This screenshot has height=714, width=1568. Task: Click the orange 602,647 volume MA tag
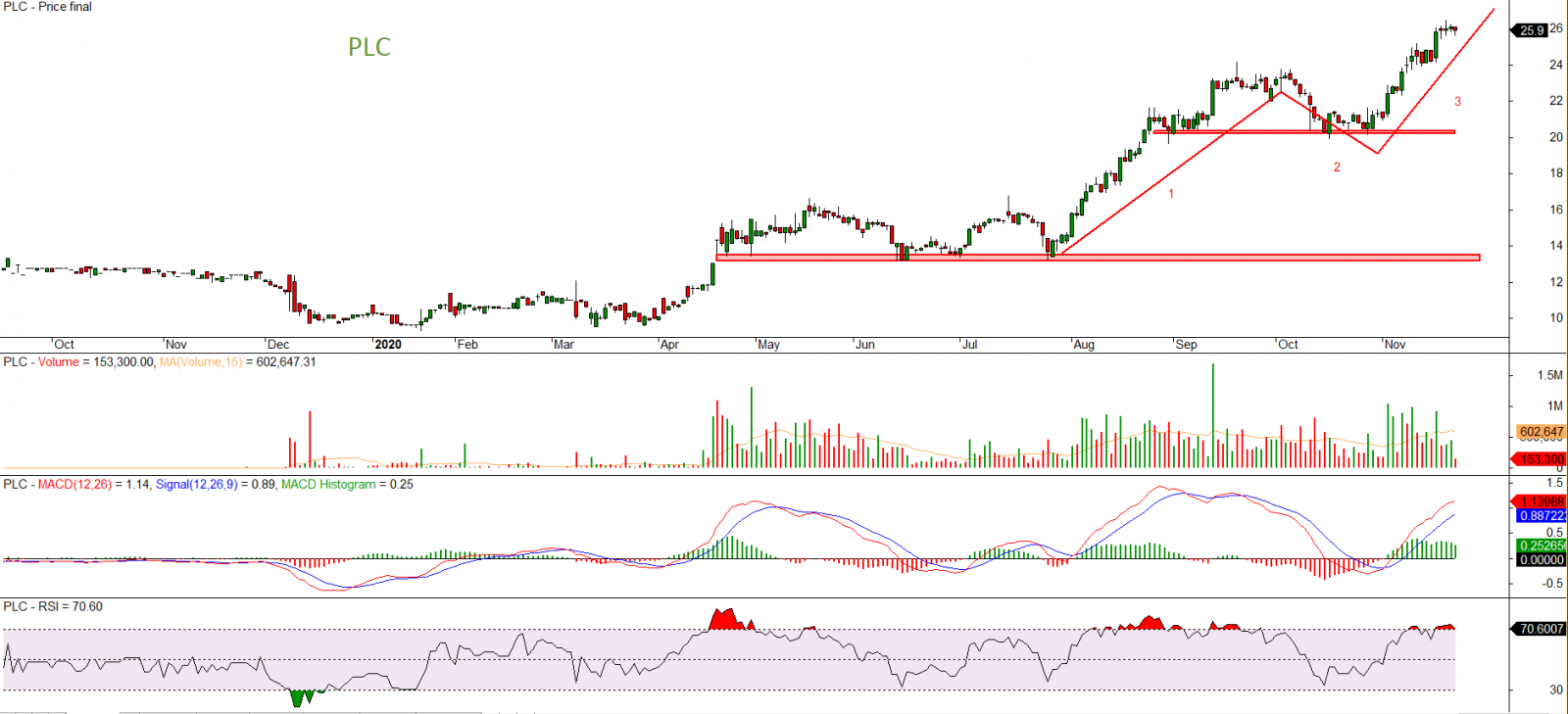1541,432
